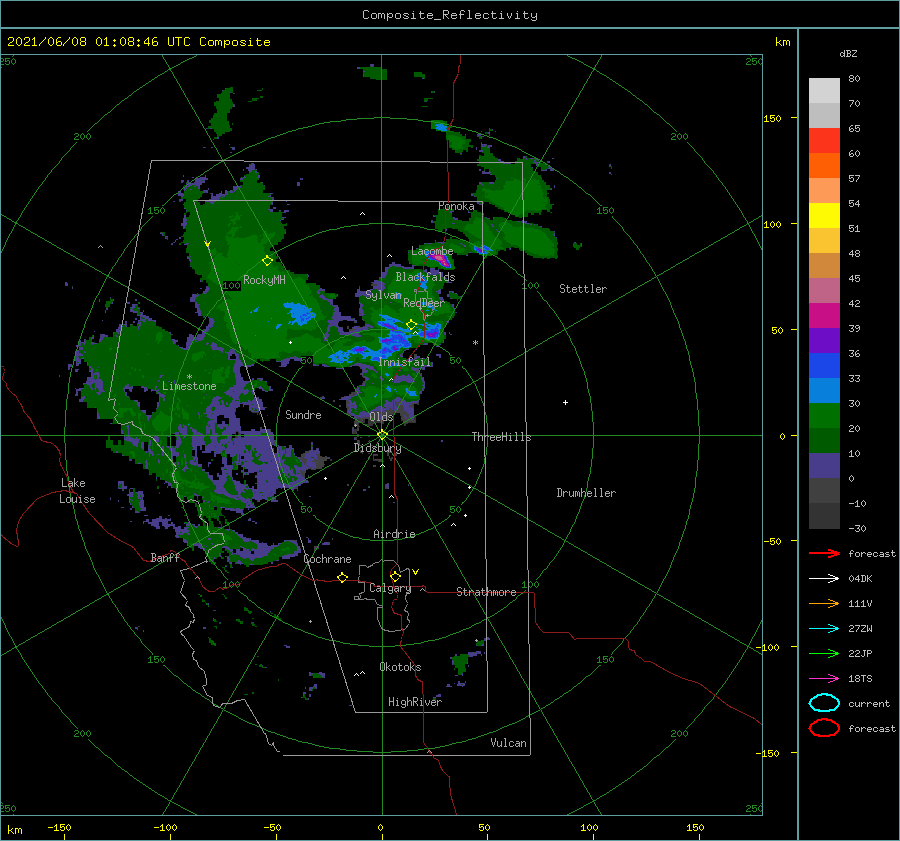Select the white 04DK arrow symbol

pyautogui.click(x=824, y=579)
